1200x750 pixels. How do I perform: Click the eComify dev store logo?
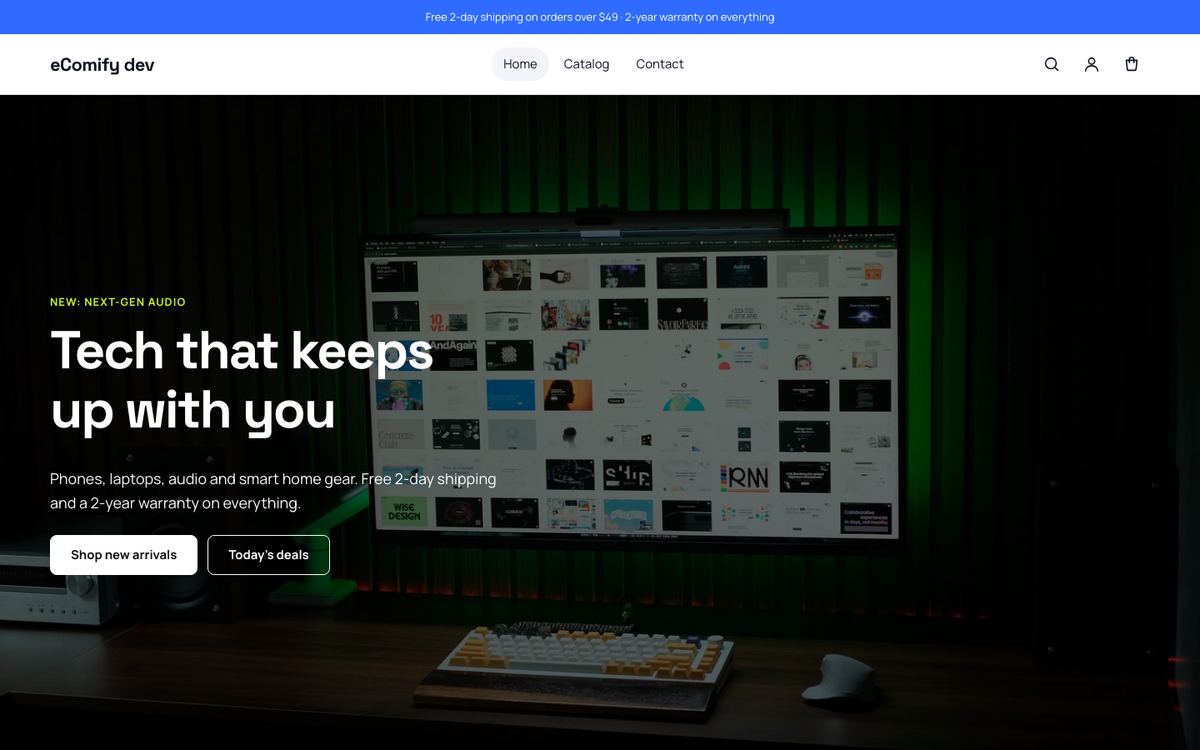[x=102, y=65]
